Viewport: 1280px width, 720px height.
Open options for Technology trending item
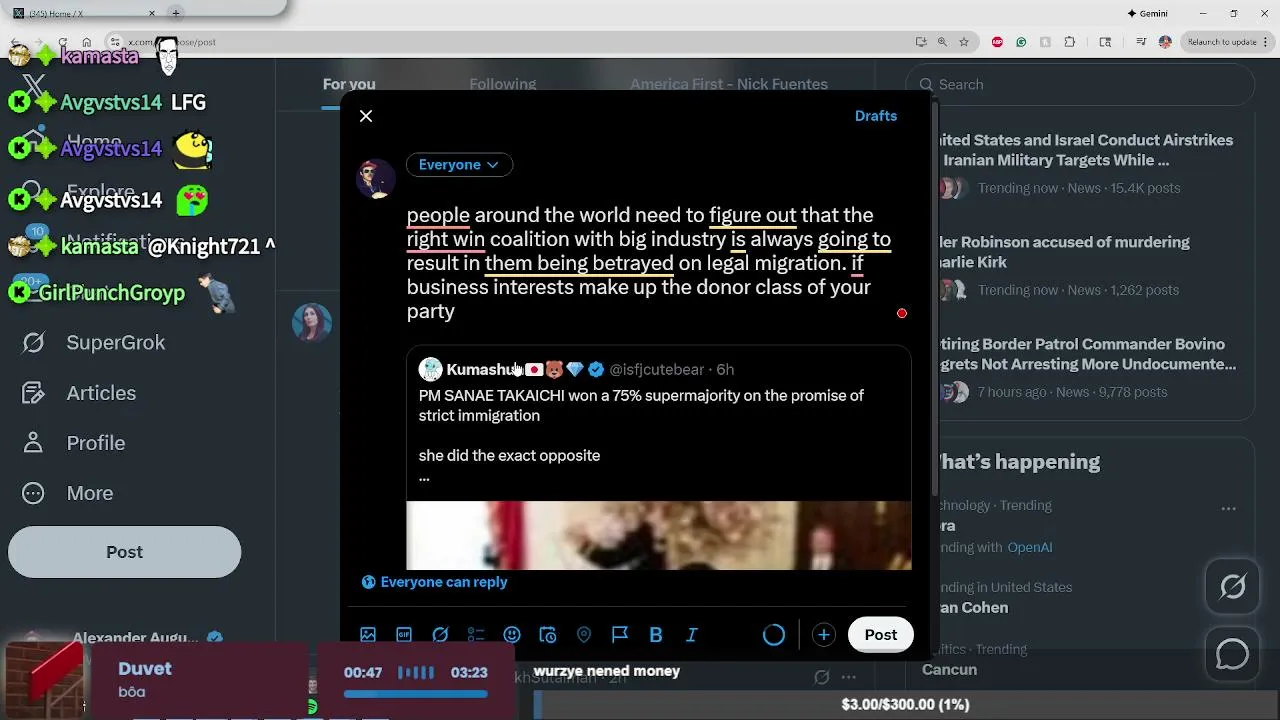1228,508
